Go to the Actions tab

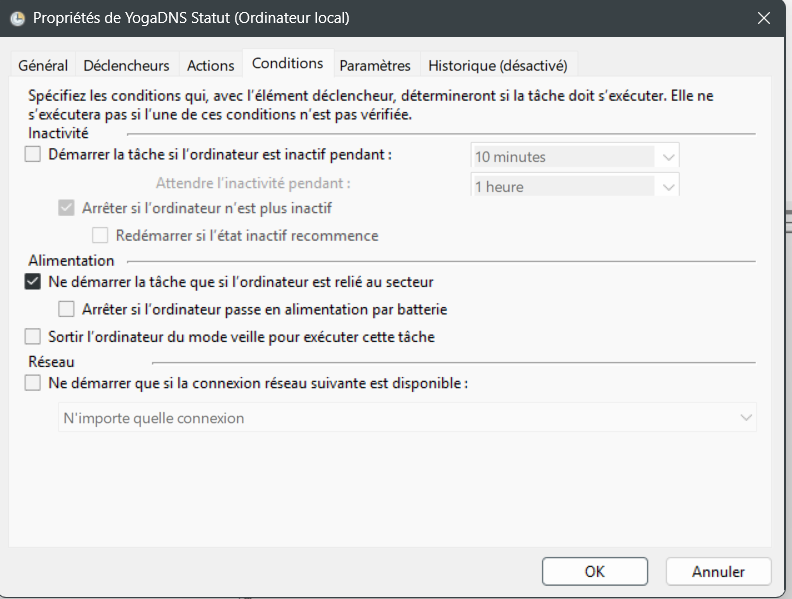click(210, 65)
